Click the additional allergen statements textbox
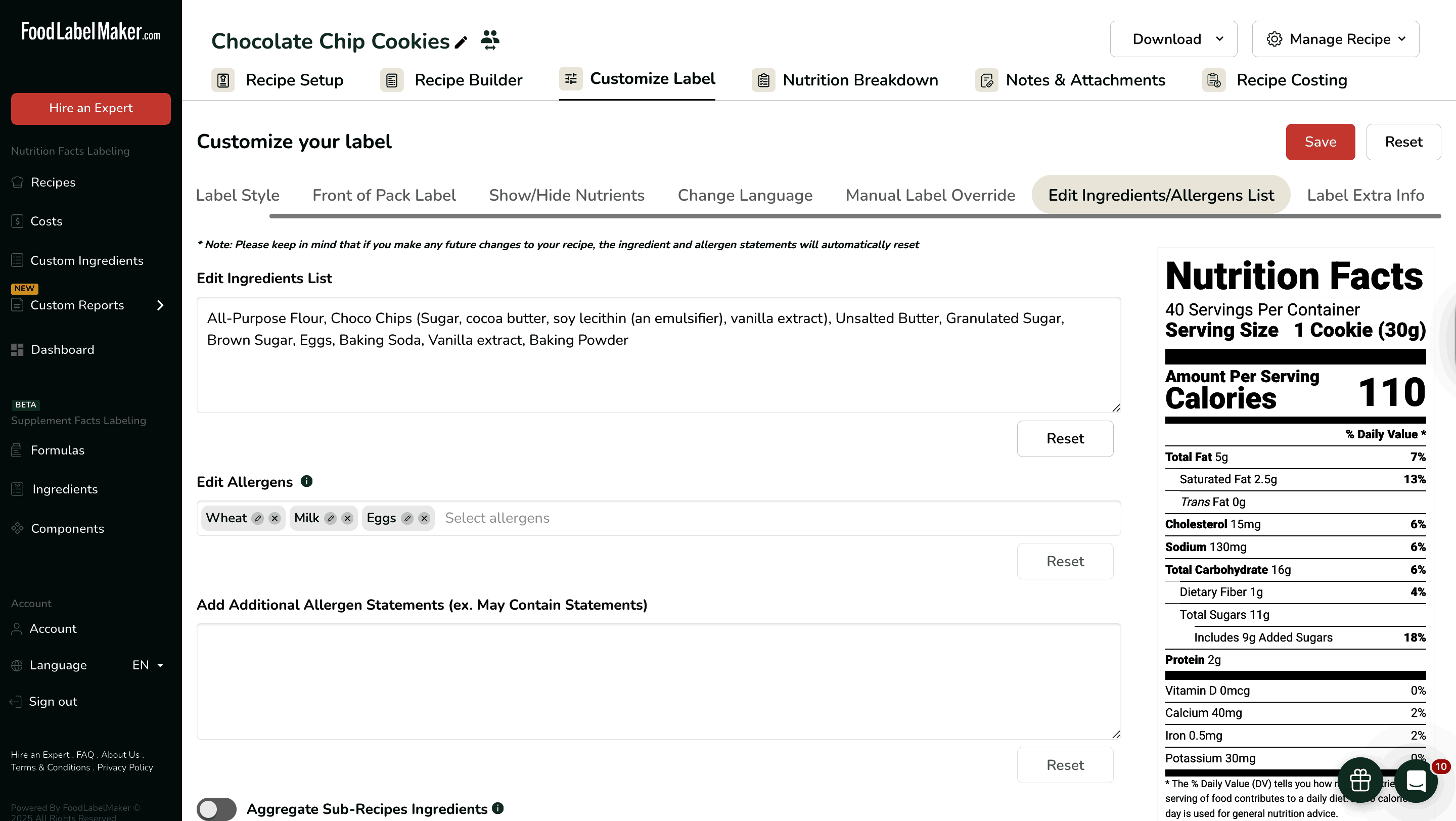The height and width of the screenshot is (821, 1456). [658, 681]
